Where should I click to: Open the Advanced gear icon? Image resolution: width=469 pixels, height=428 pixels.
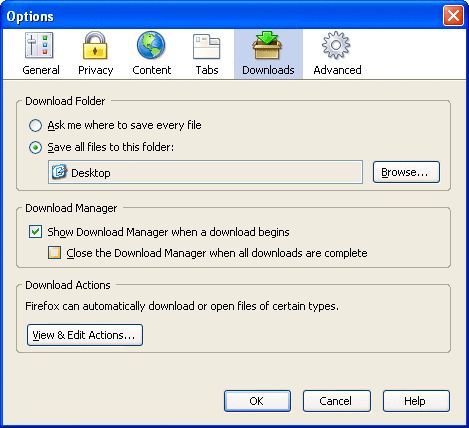coord(336,45)
